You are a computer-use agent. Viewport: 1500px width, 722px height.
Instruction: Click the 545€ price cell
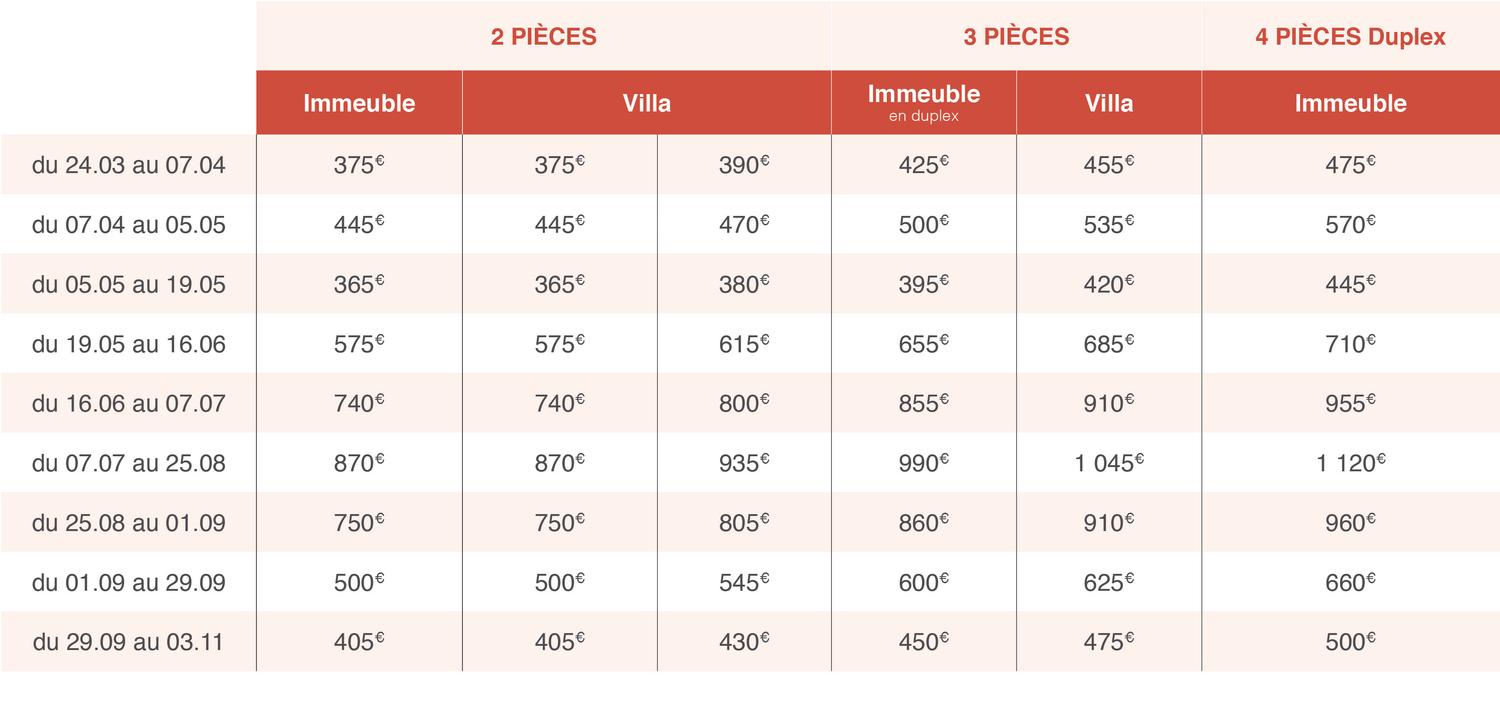point(744,582)
